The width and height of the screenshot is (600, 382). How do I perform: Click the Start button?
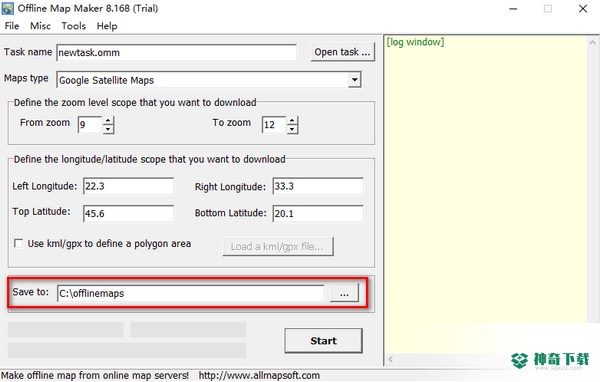[x=323, y=341]
